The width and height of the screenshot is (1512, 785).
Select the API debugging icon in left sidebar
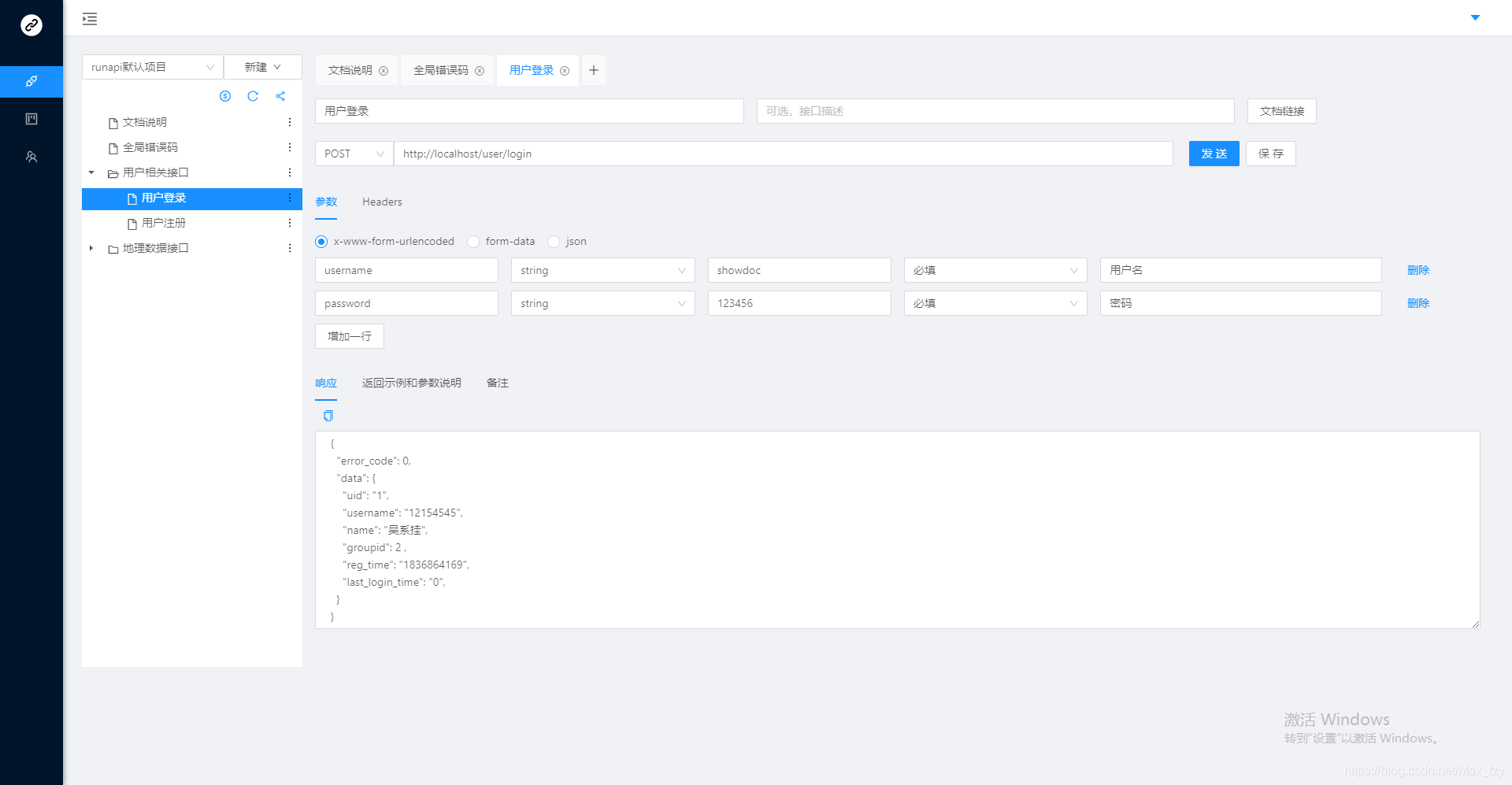pos(31,81)
